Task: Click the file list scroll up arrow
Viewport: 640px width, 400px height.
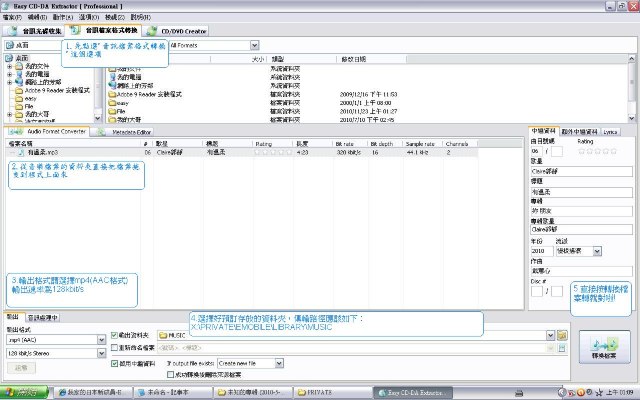Action: pos(632,59)
